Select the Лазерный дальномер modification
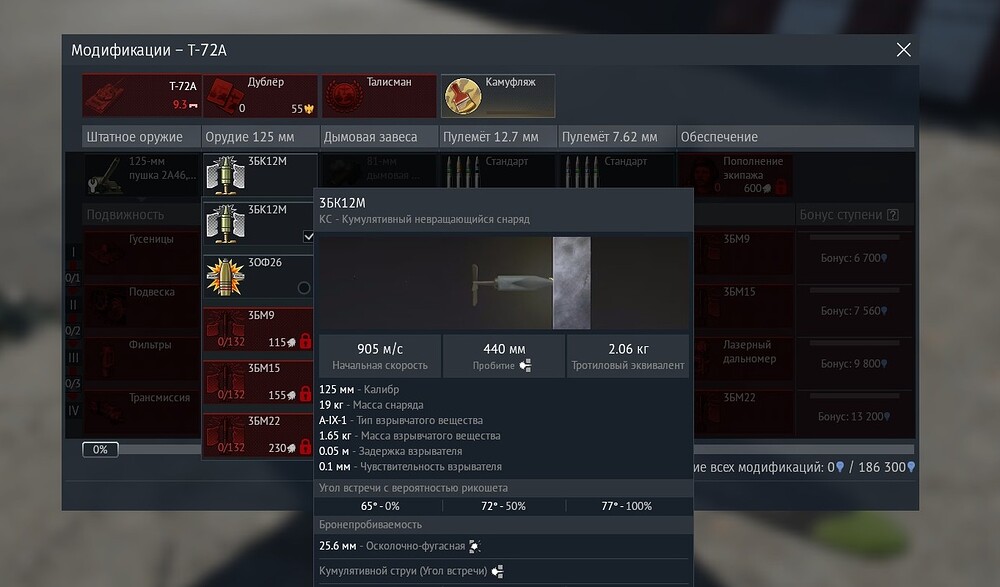The width and height of the screenshot is (1000, 587). pyautogui.click(x=744, y=359)
